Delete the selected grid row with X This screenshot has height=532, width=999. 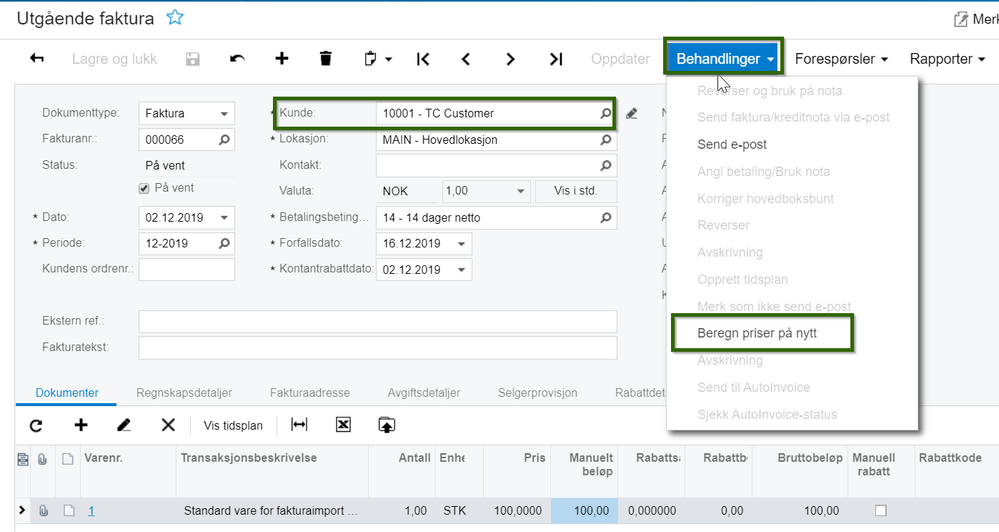[x=168, y=425]
